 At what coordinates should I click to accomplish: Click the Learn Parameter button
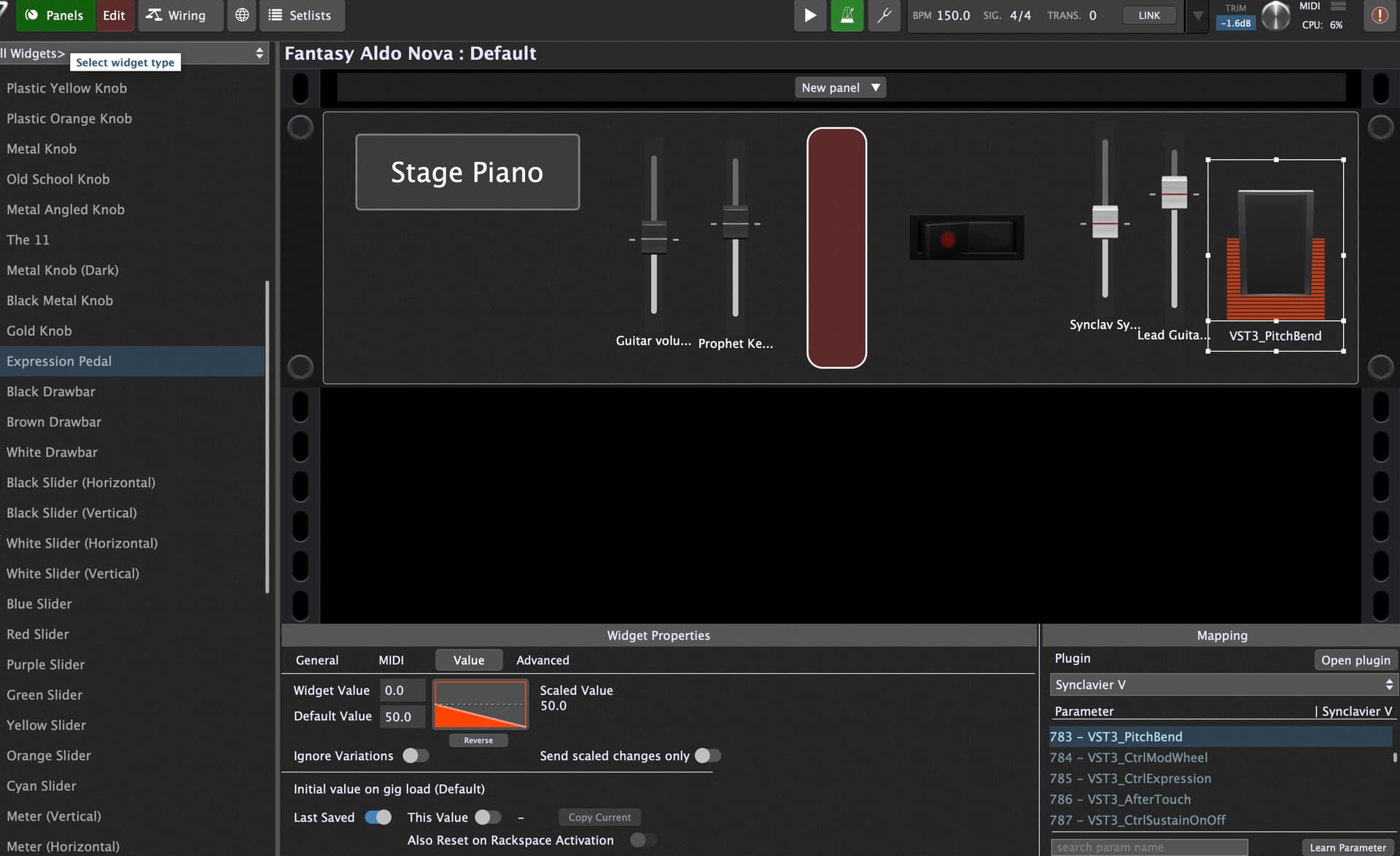[1347, 847]
